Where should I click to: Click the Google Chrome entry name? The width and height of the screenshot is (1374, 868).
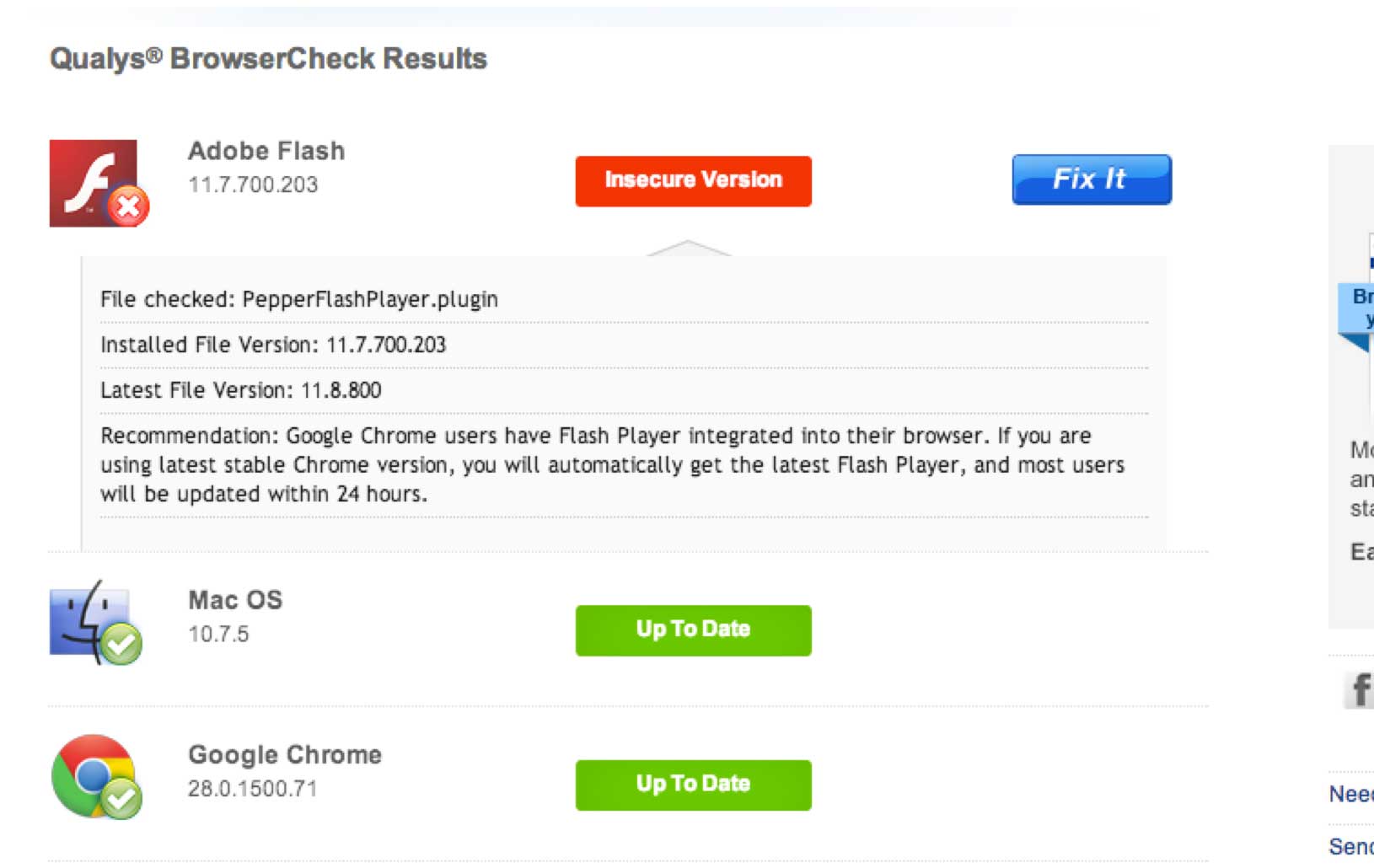click(x=285, y=754)
